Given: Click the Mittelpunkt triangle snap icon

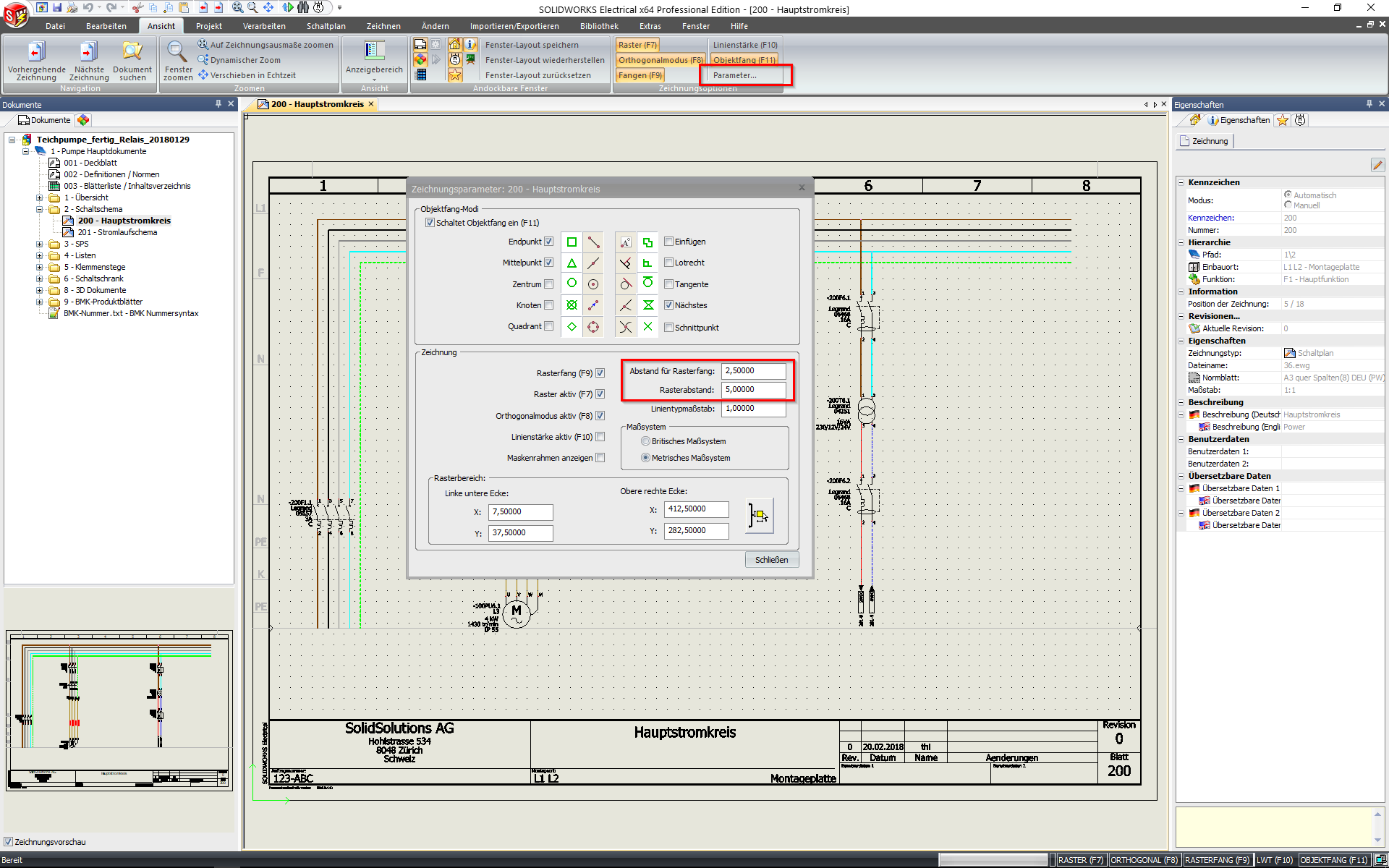Looking at the screenshot, I should point(572,263).
